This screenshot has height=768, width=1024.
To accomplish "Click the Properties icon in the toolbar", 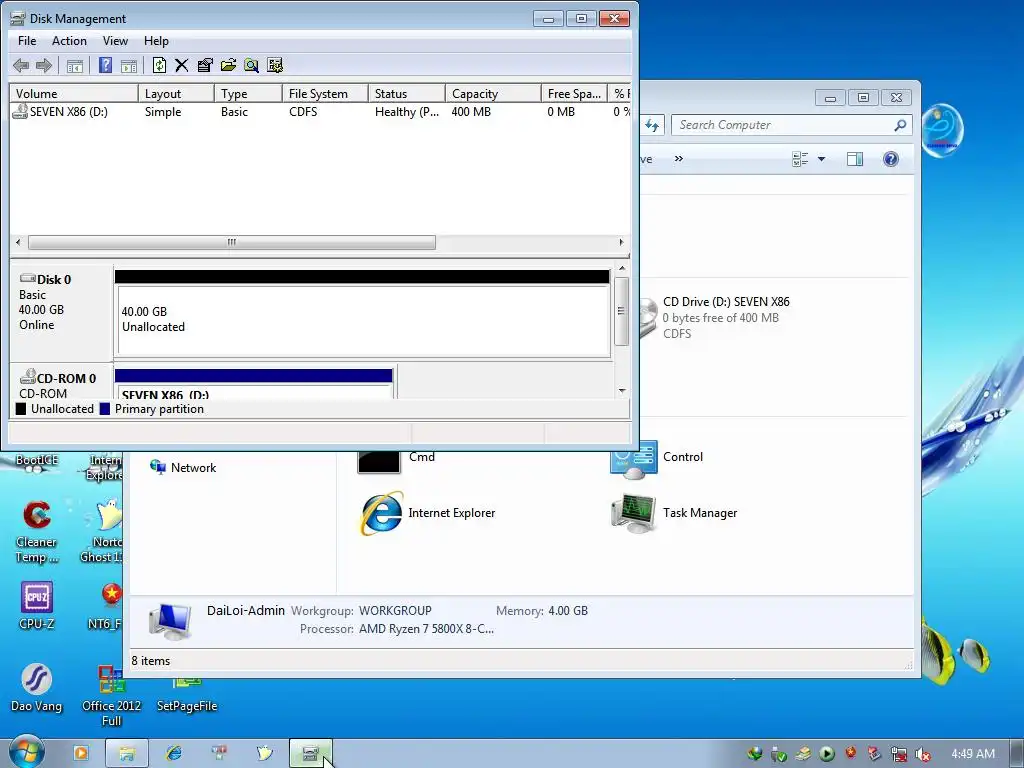I will pos(205,65).
